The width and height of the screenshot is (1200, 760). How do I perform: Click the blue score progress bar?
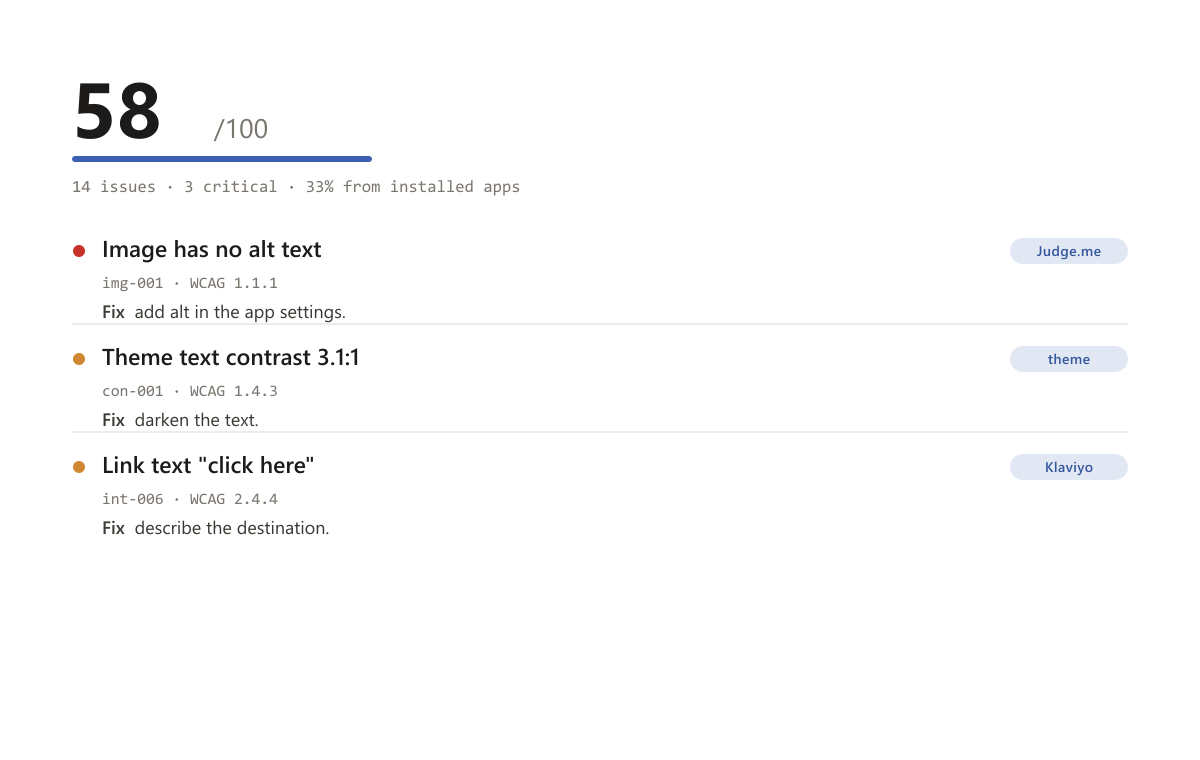click(x=222, y=159)
